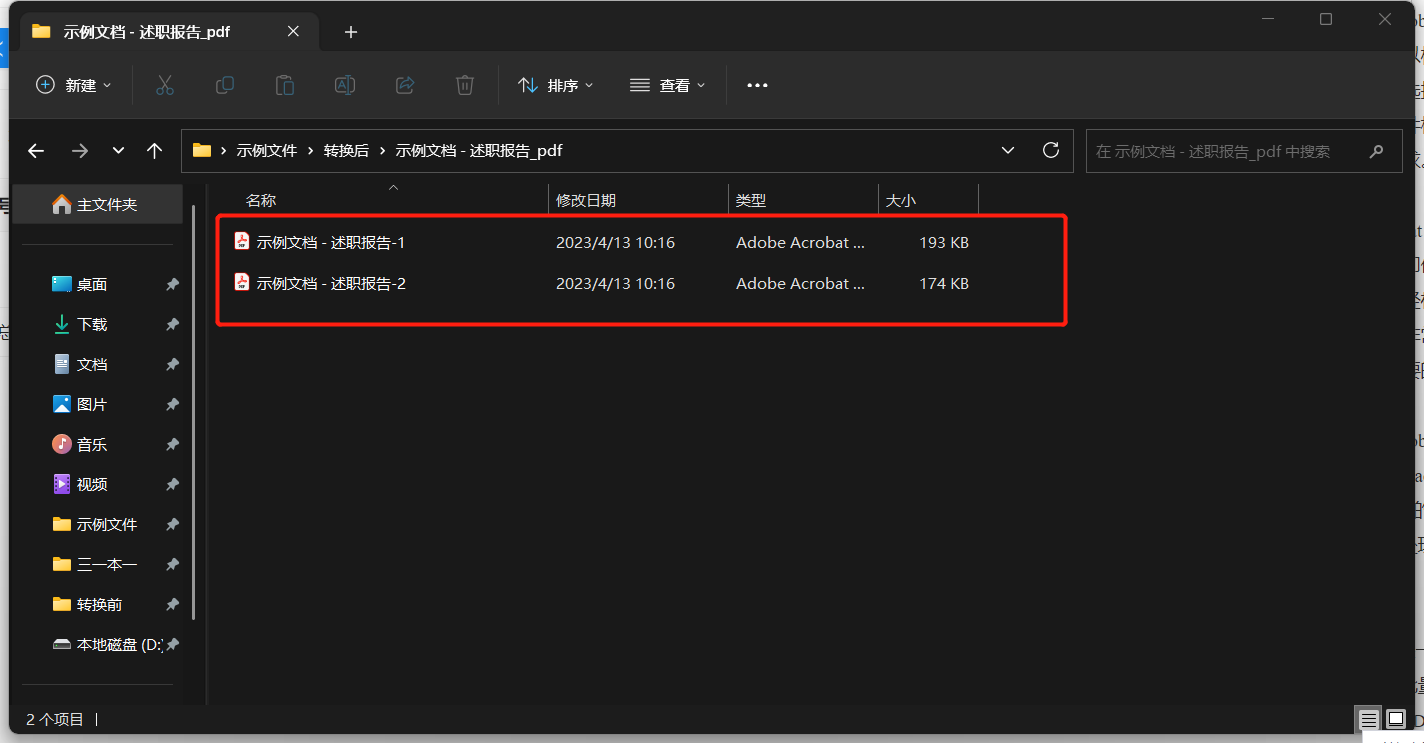Open 下载 folder in sidebar

92,325
